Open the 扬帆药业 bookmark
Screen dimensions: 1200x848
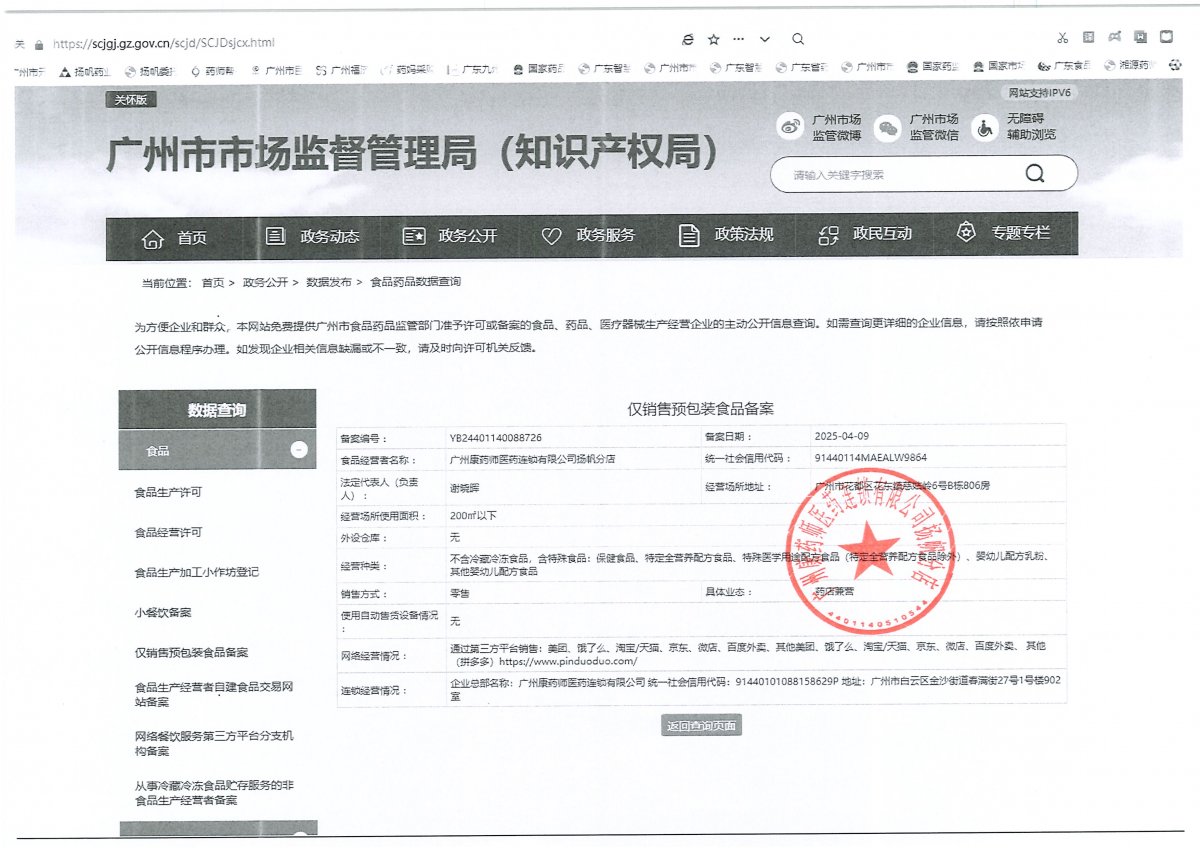tap(87, 70)
